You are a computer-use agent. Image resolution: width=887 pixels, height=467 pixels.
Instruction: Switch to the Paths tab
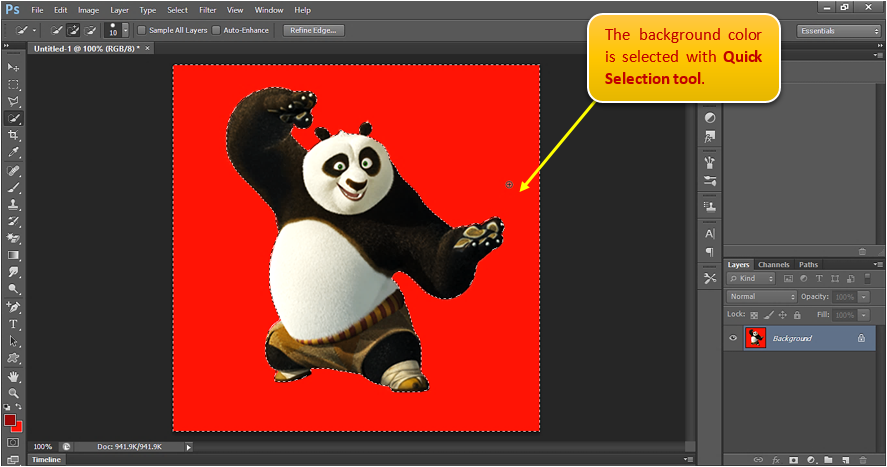tap(808, 265)
